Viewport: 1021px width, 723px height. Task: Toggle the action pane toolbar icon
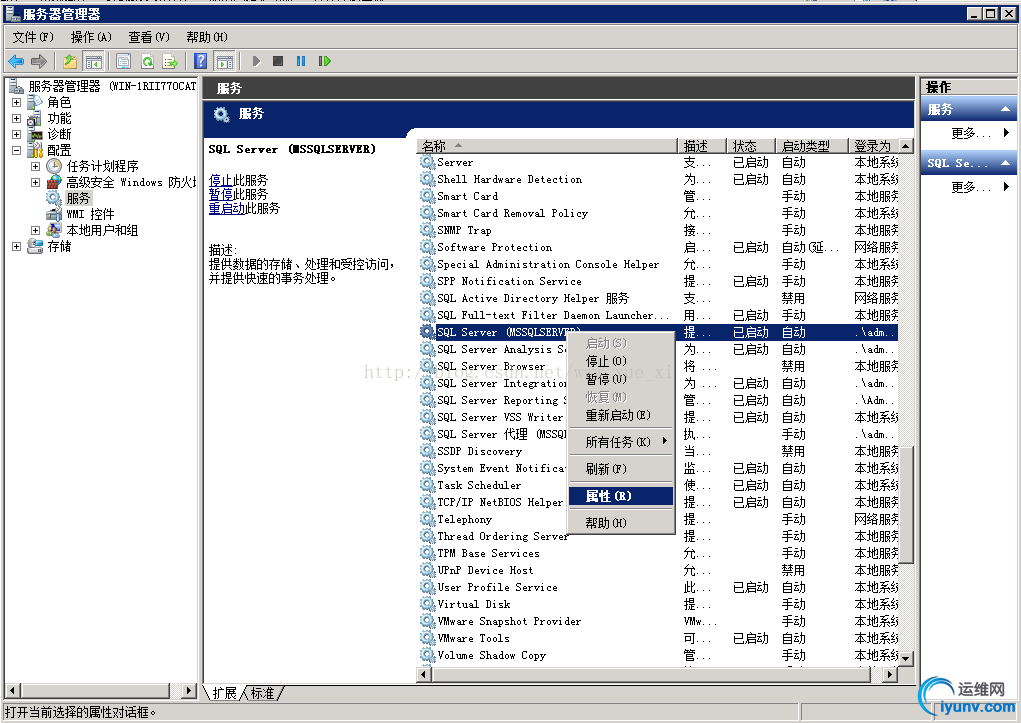(225, 61)
